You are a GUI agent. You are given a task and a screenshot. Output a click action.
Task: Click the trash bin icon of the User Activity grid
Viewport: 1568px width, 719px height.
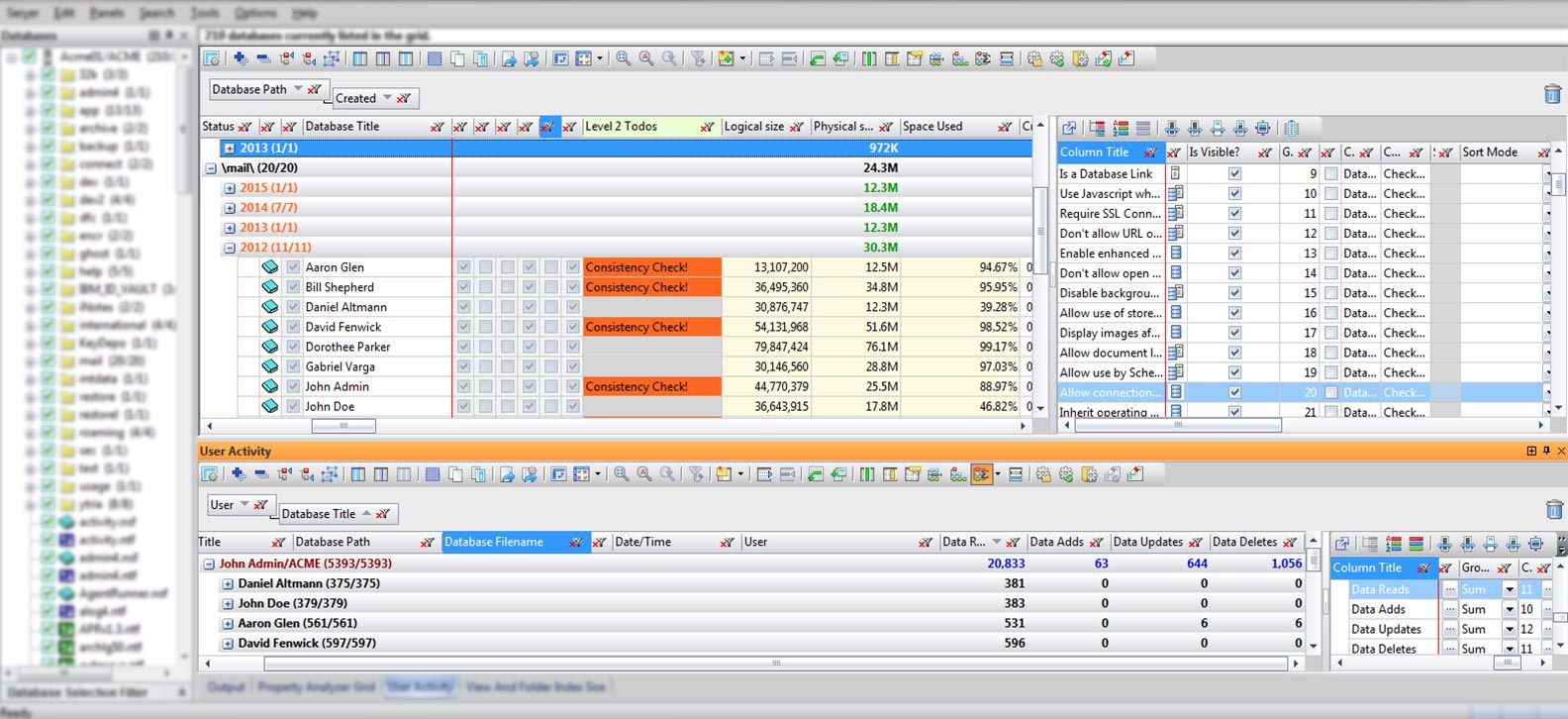(x=1554, y=509)
